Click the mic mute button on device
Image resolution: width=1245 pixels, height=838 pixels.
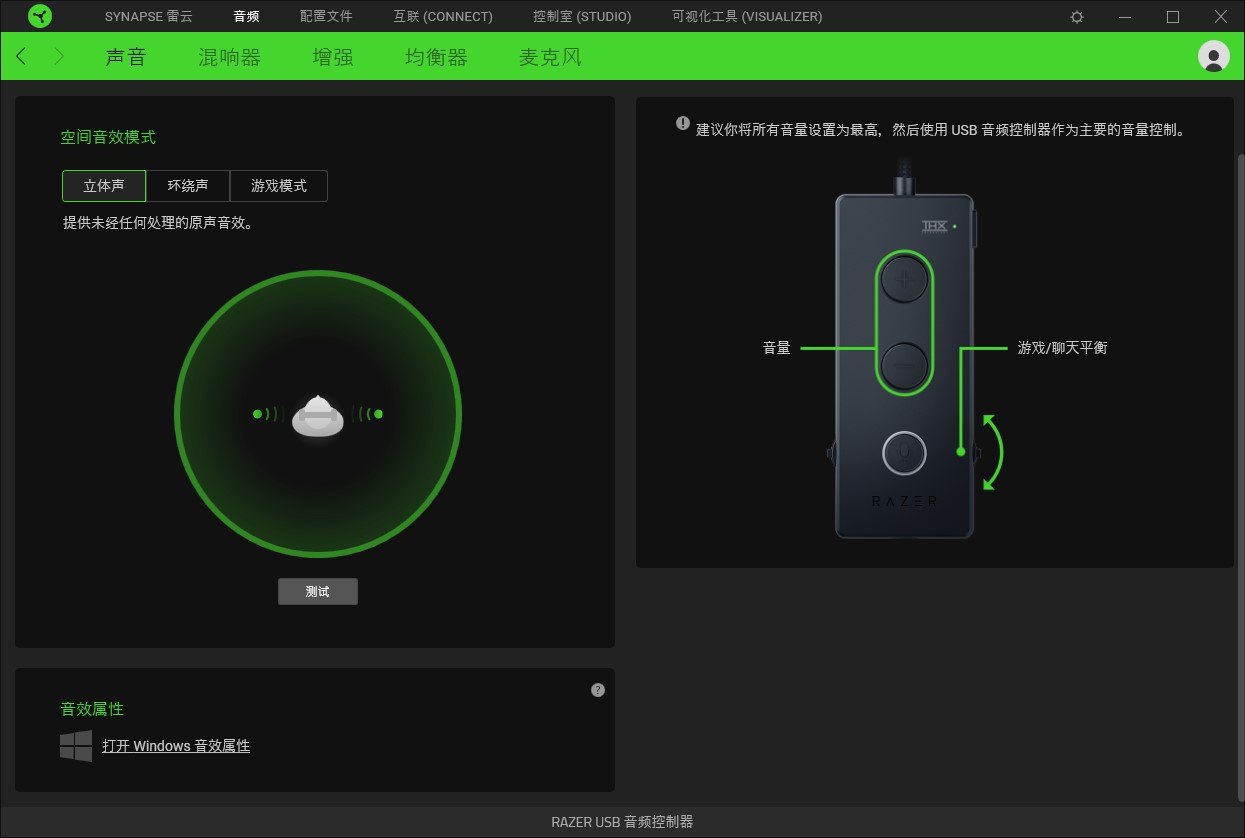(x=905, y=453)
